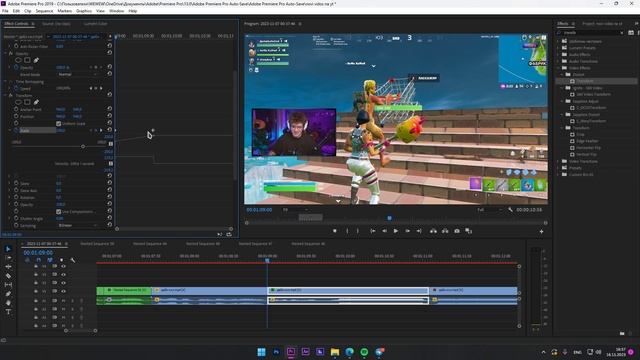The height and width of the screenshot is (360, 640).
Task: Select the Edge Feather effect
Action: click(587, 141)
